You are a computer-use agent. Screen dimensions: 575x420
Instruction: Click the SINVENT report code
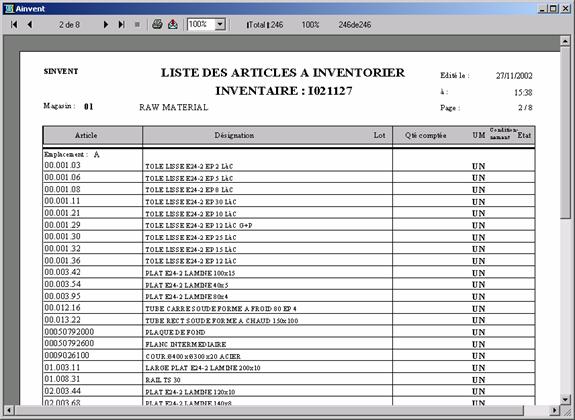61,72
